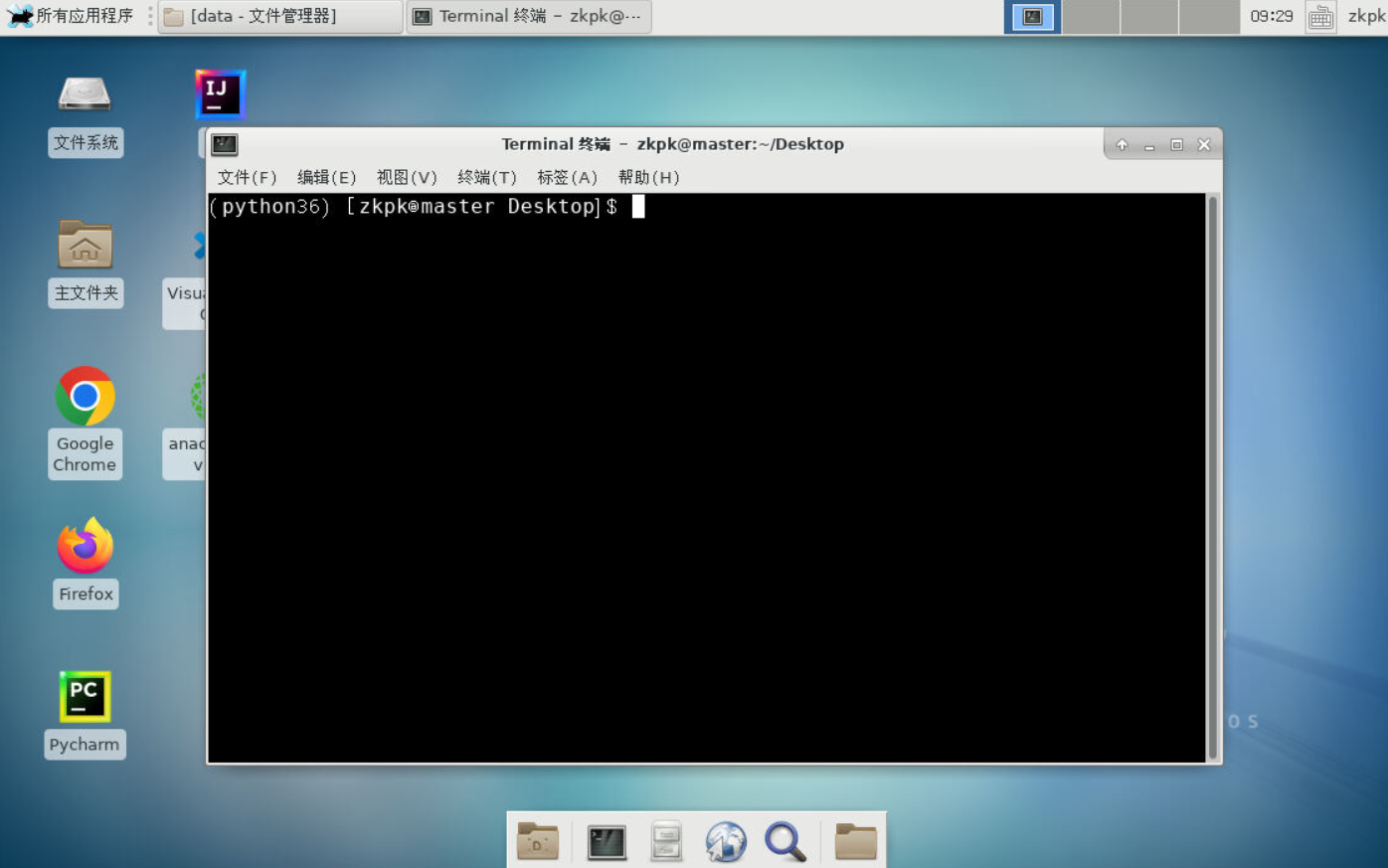Open the 标签(A) menu in Terminal

567,177
